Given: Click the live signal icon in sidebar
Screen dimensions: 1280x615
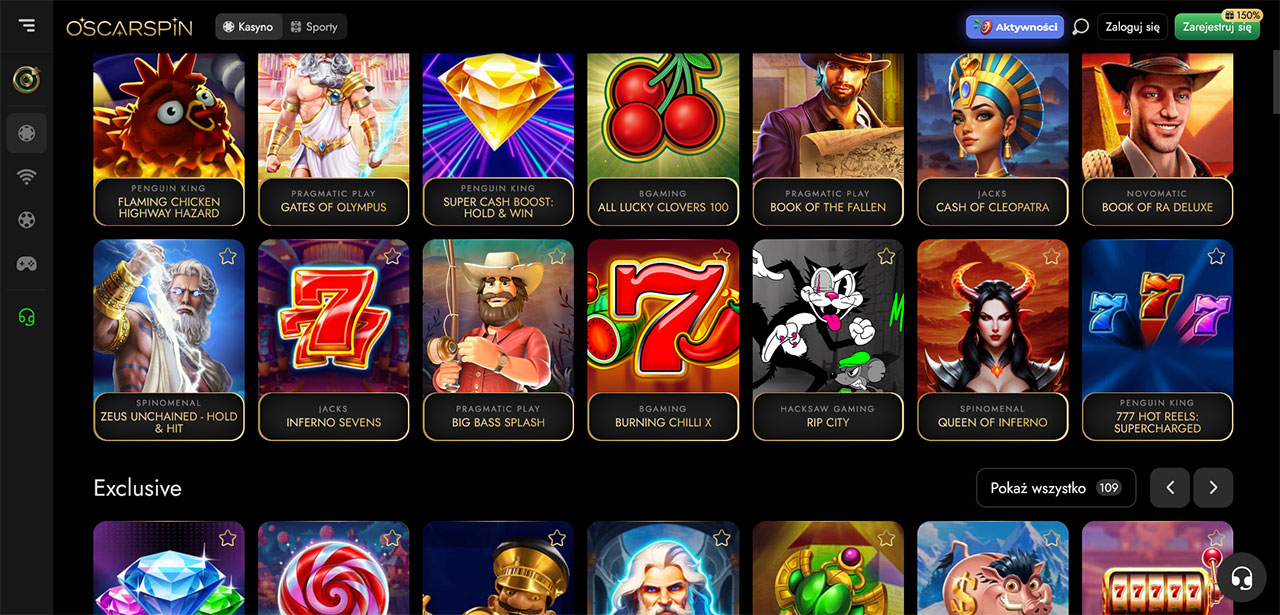Looking at the screenshot, I should pyautogui.click(x=27, y=177).
